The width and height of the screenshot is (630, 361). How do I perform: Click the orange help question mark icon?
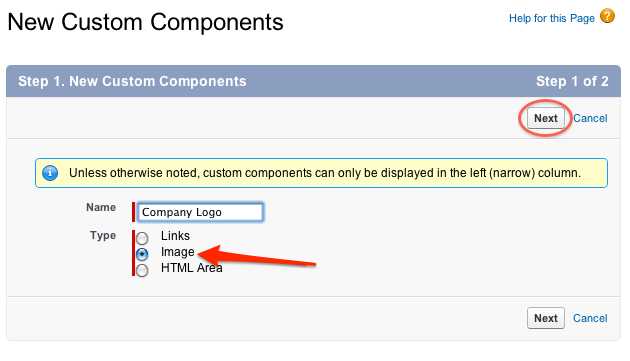(x=607, y=16)
